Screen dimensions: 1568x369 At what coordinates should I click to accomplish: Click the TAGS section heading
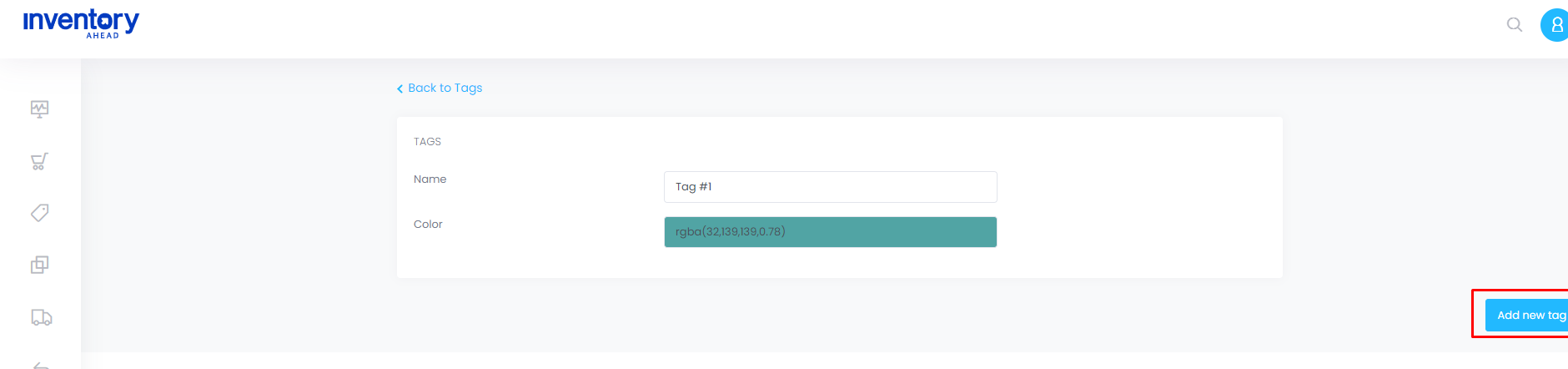click(x=427, y=142)
